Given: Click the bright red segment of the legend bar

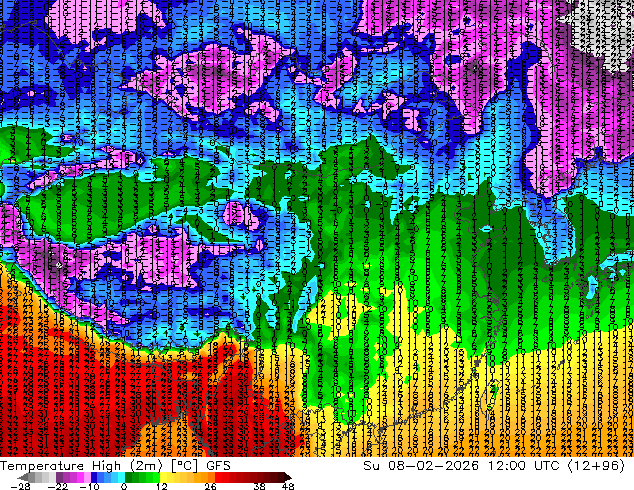Looking at the screenshot, I should click(x=218, y=477).
